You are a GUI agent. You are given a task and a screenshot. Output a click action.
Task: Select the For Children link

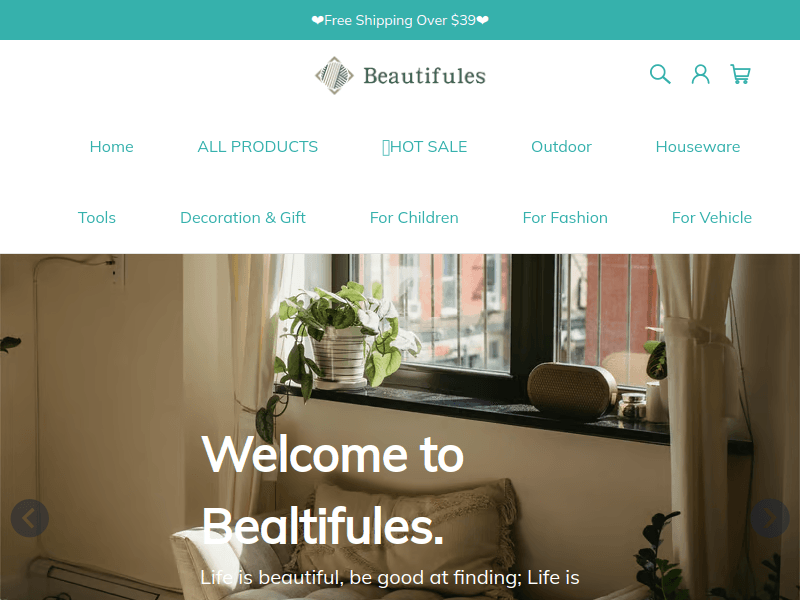(414, 218)
